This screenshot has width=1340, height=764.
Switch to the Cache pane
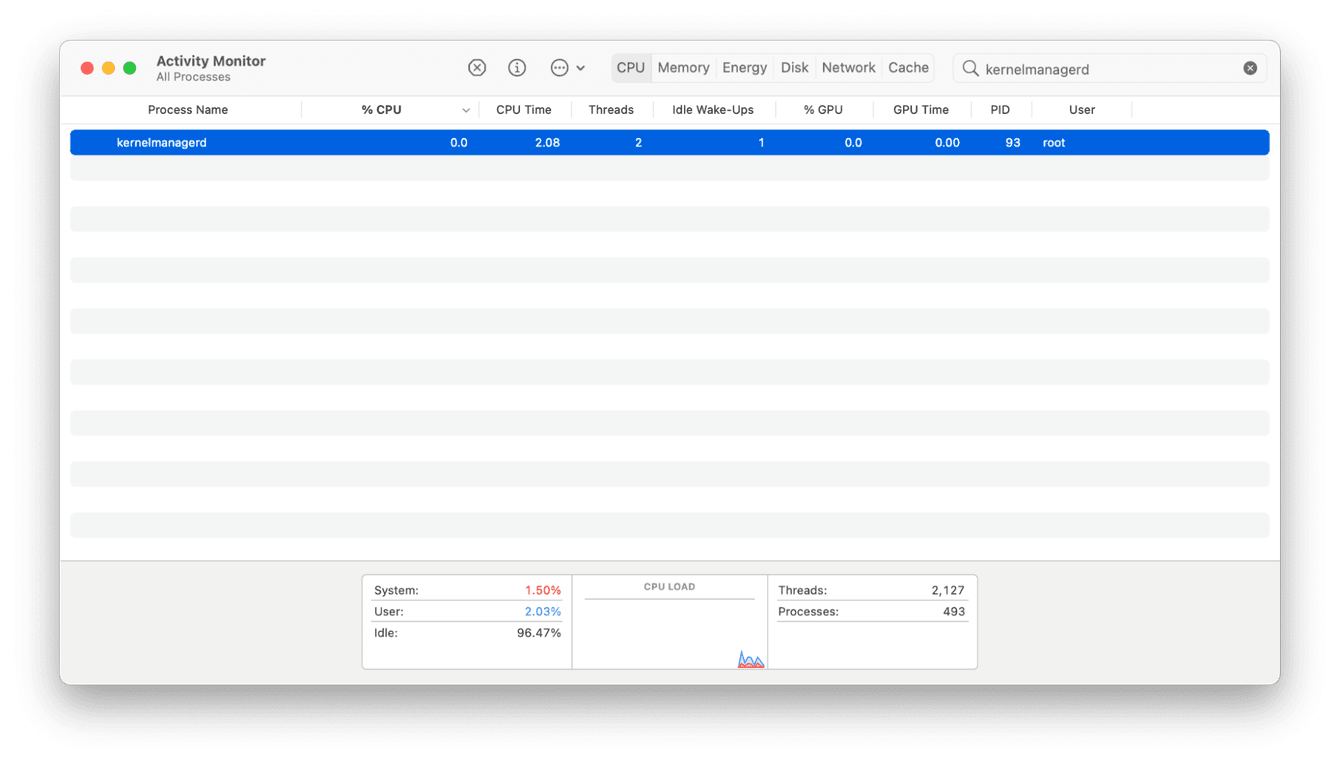coord(907,67)
